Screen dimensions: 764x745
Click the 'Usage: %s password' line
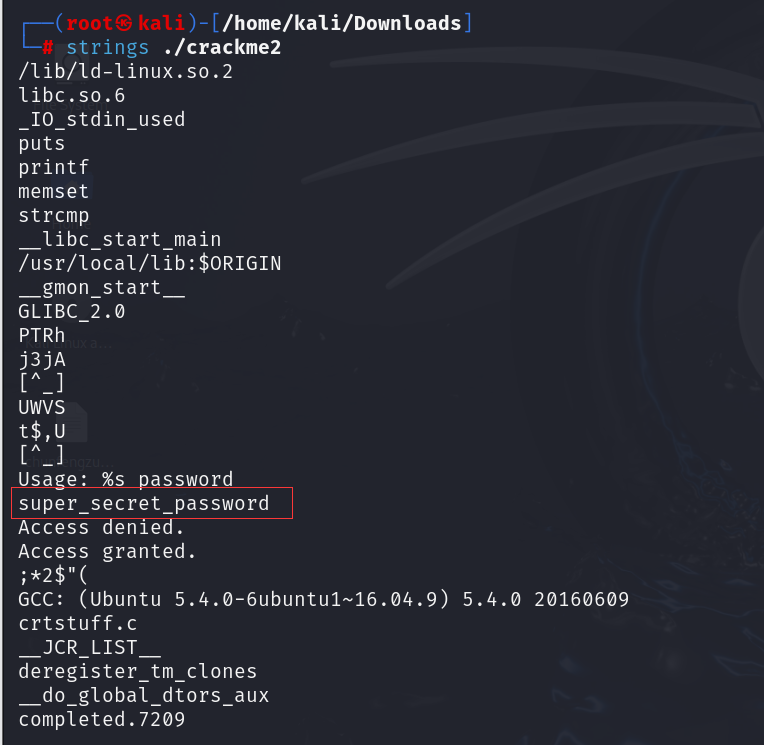126,479
